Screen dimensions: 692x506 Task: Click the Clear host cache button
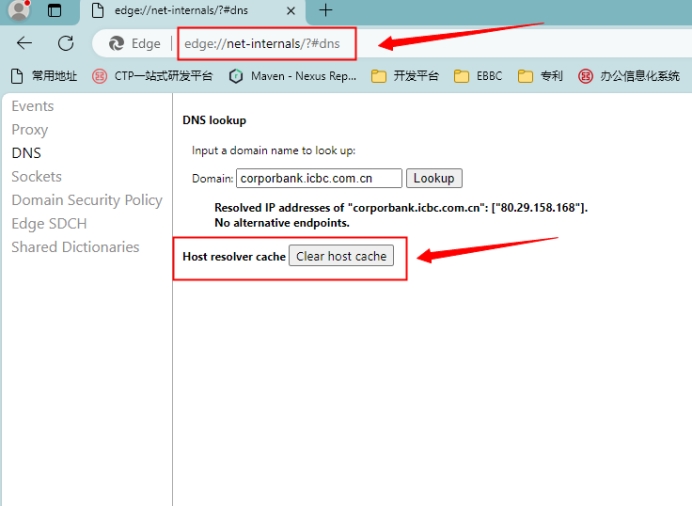(341, 256)
